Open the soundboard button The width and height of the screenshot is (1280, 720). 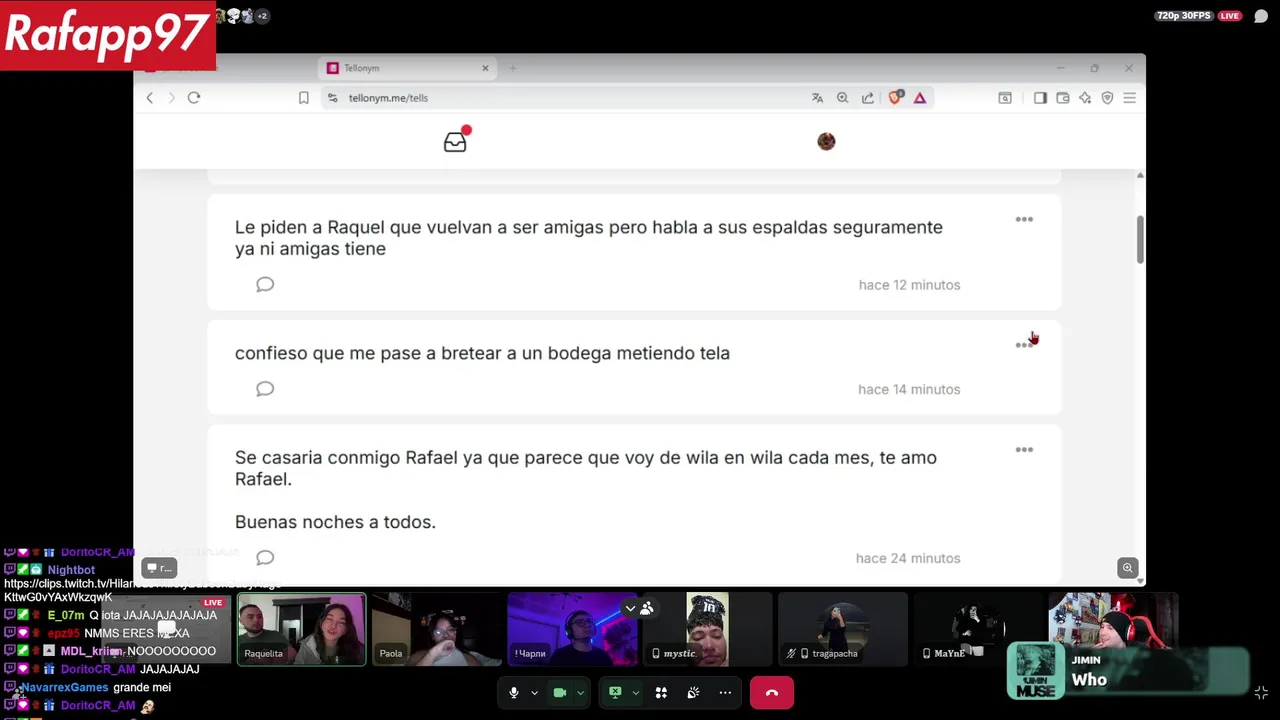[x=693, y=693]
